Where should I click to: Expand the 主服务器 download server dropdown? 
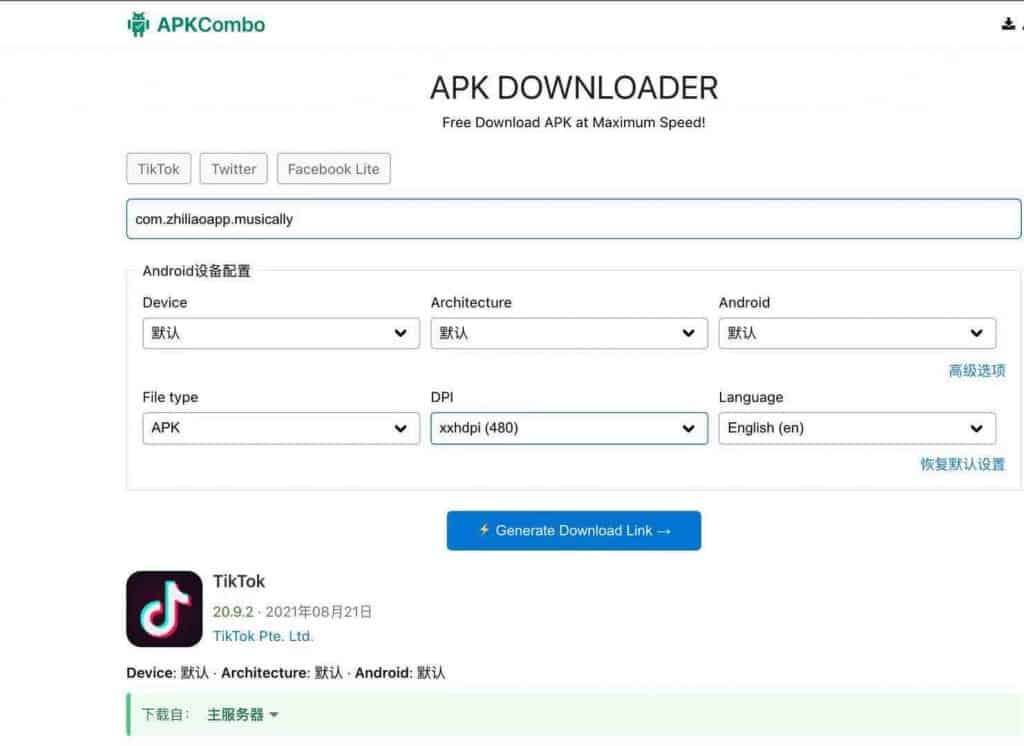click(x=243, y=715)
